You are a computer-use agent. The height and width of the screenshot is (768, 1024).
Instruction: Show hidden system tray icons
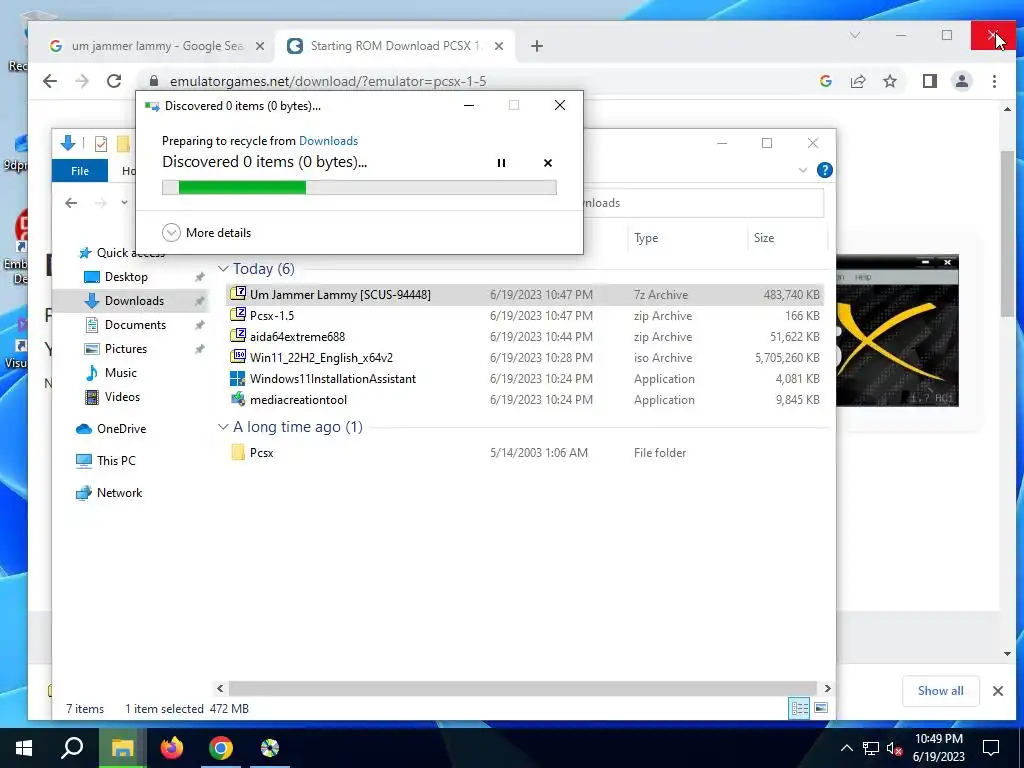tap(846, 748)
